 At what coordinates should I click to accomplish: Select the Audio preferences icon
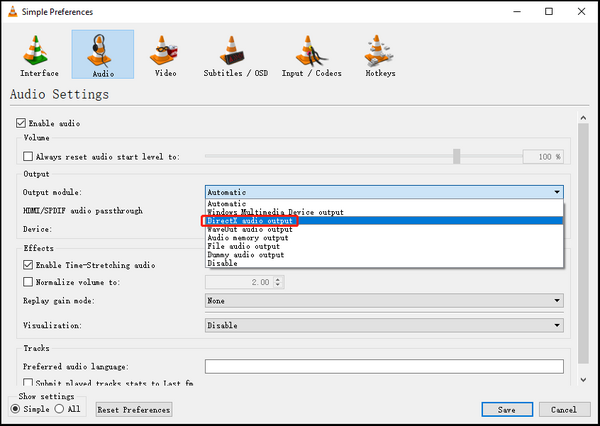pyautogui.click(x=102, y=53)
